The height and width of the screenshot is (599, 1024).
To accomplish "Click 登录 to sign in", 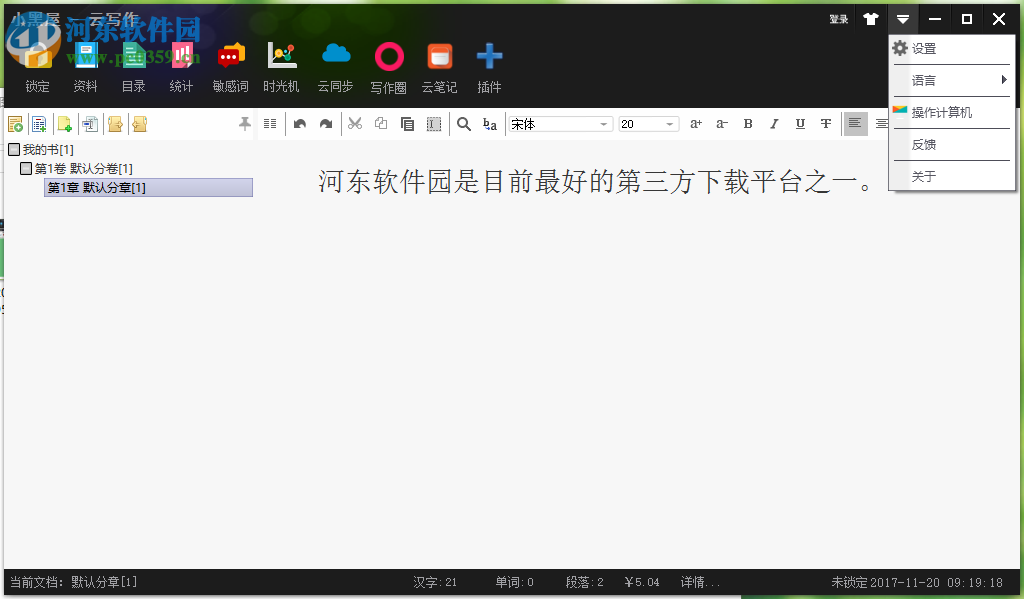I will pos(838,18).
